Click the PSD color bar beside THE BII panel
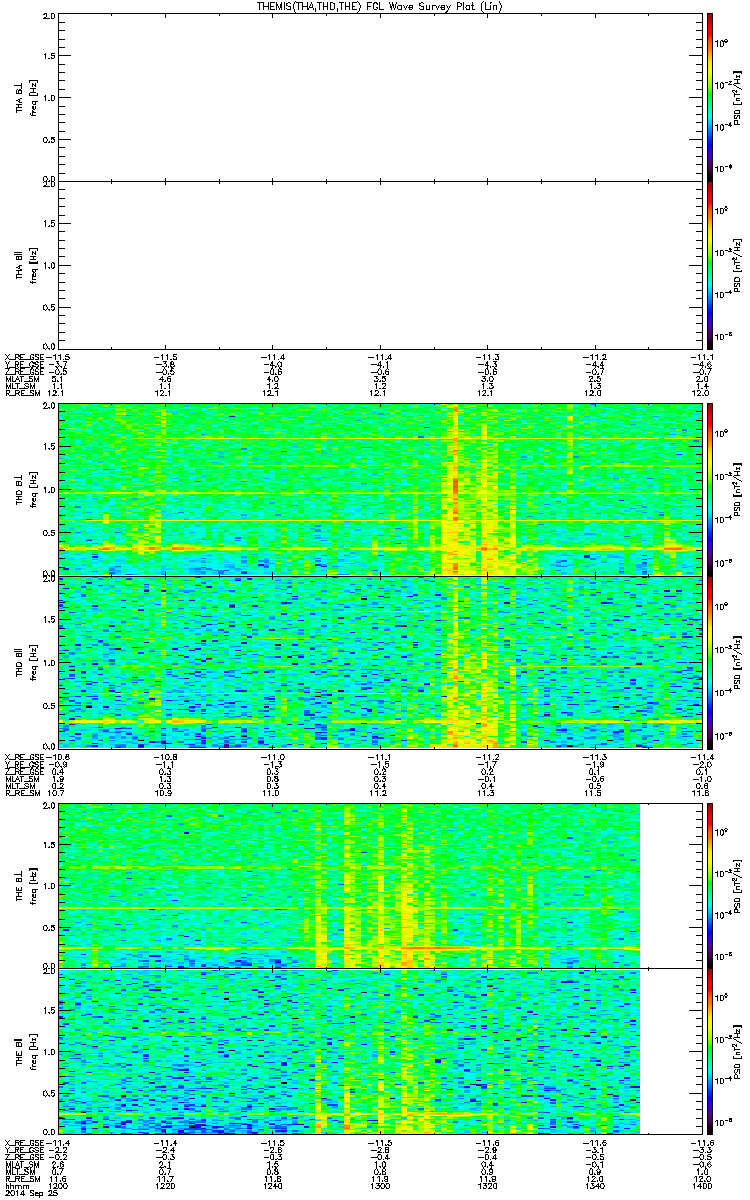750x1200 pixels. 709,1050
